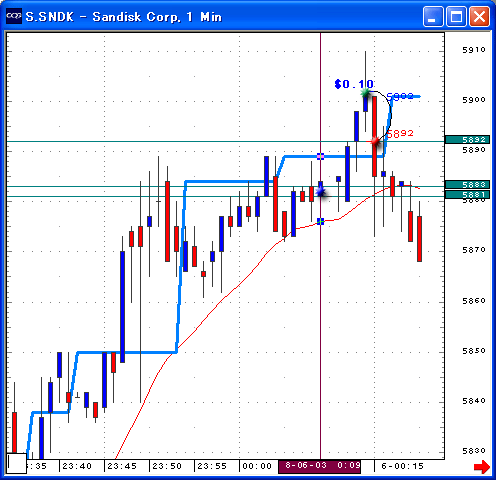
Task: Click the pink square marker on cursor line
Action: point(320,156)
